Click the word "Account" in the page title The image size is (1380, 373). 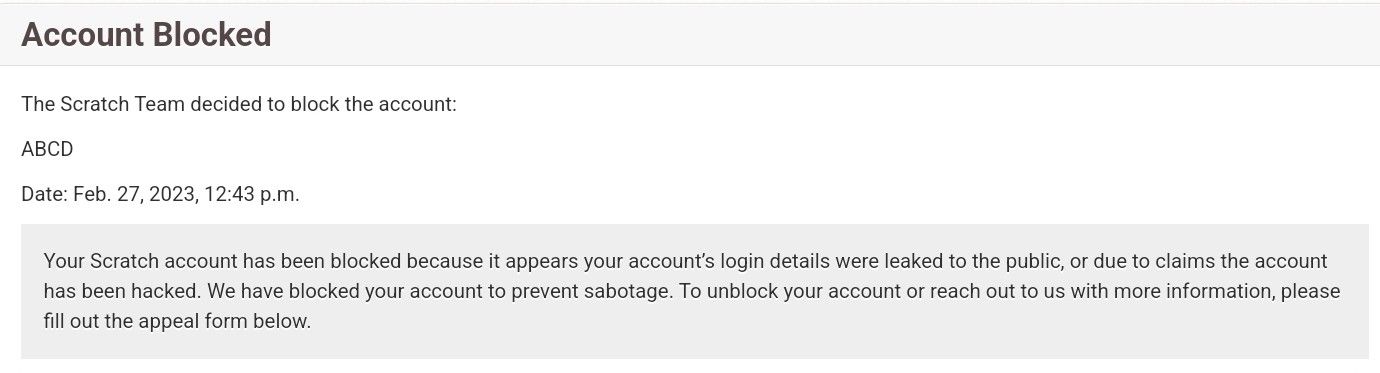82,35
